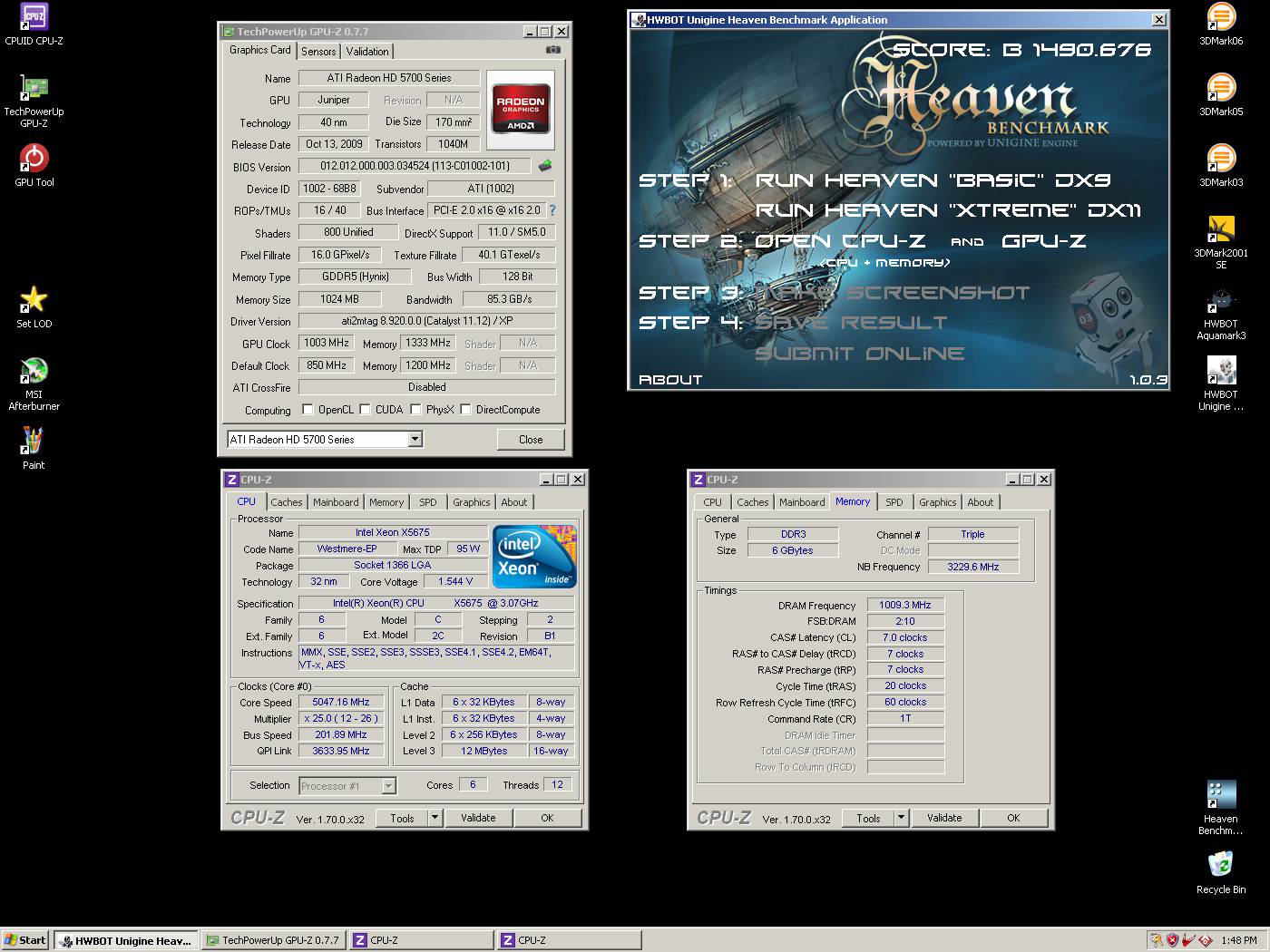Open the Mainboard tab in left CPU-Z window
Image resolution: width=1270 pixels, height=952 pixels.
(336, 502)
